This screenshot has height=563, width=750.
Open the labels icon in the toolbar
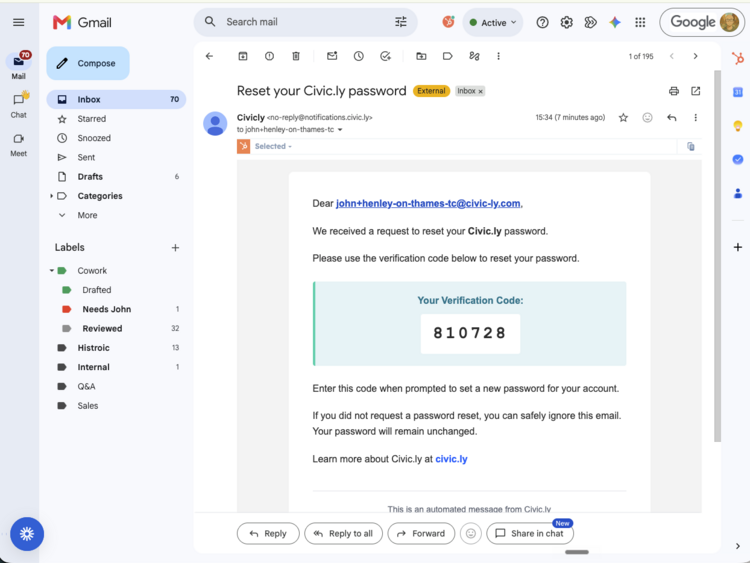pos(447,56)
